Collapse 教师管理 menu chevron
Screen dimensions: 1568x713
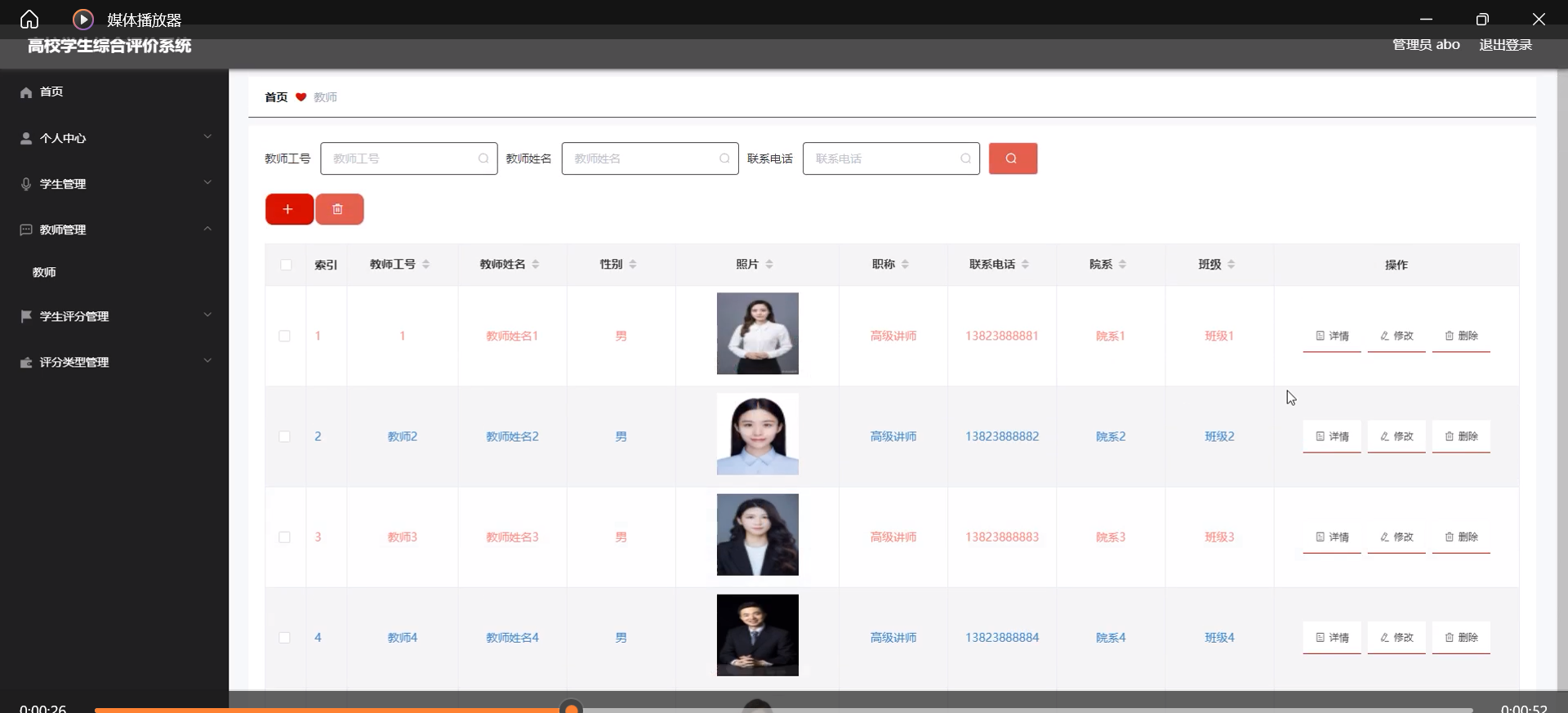tap(207, 229)
